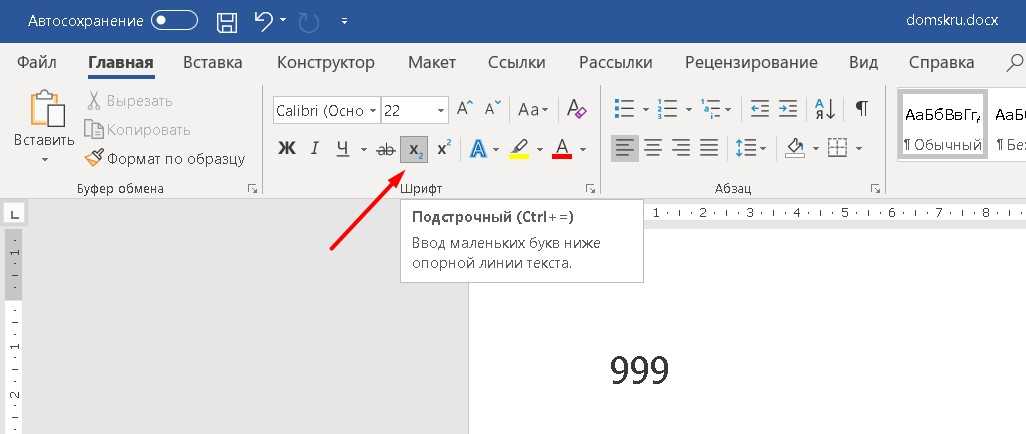Toggle strikethrough ab formatting
The height and width of the screenshot is (434, 1026).
(x=386, y=150)
